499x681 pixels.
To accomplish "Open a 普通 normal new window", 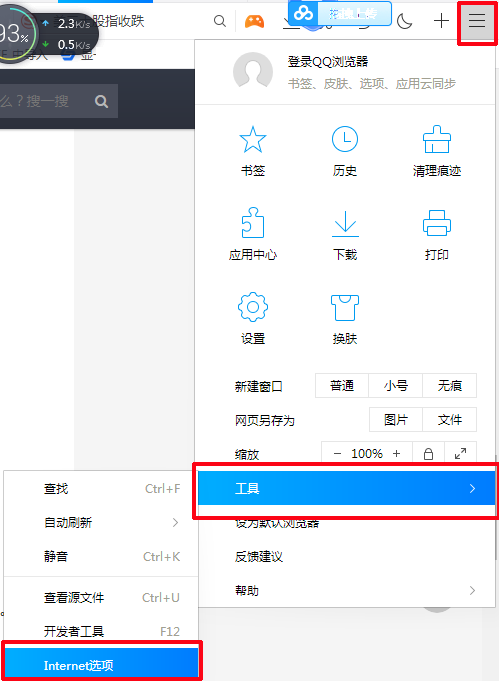I will click(x=342, y=385).
